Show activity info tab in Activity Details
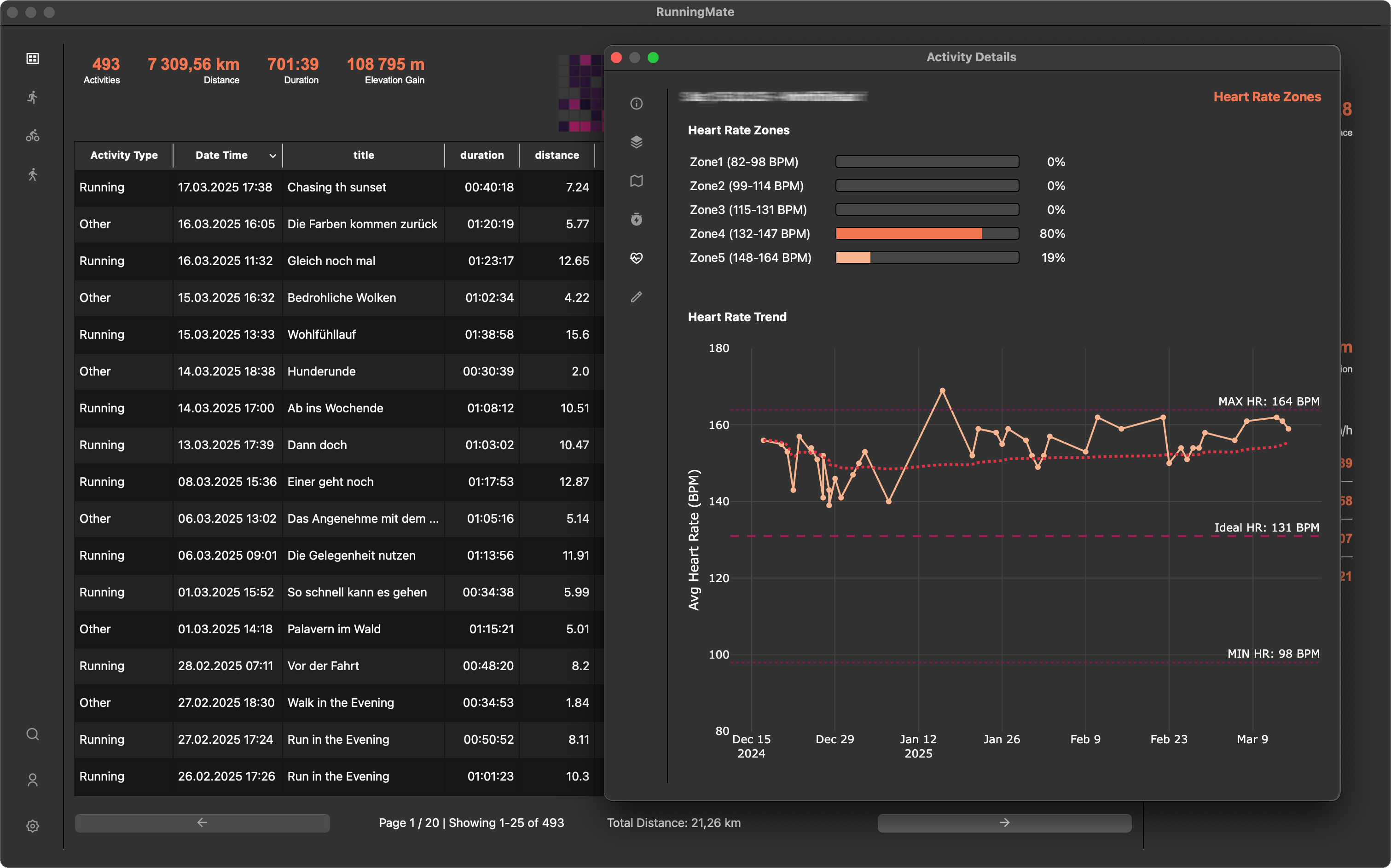 [636, 104]
